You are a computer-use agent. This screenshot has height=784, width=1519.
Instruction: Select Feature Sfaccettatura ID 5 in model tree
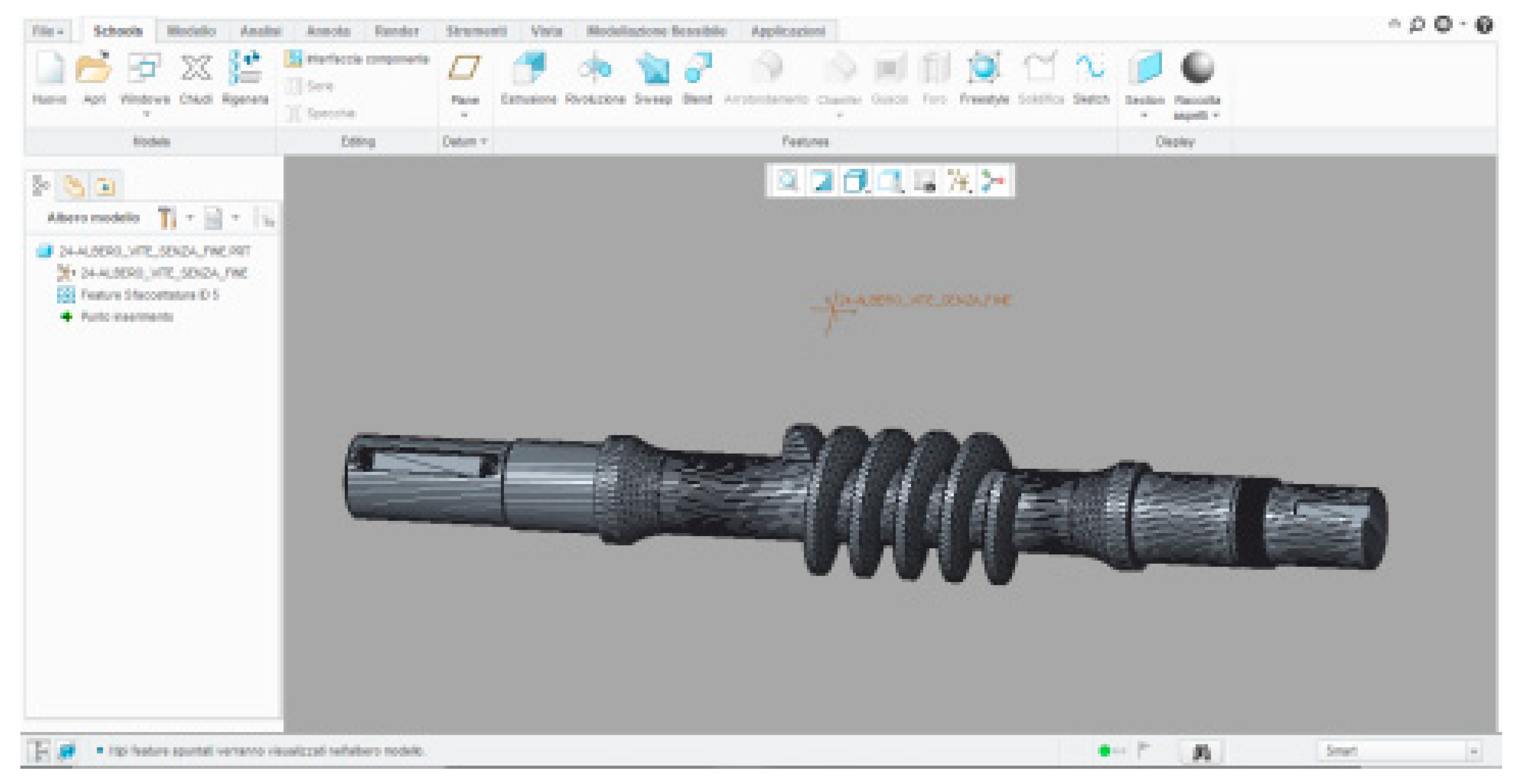[x=149, y=295]
